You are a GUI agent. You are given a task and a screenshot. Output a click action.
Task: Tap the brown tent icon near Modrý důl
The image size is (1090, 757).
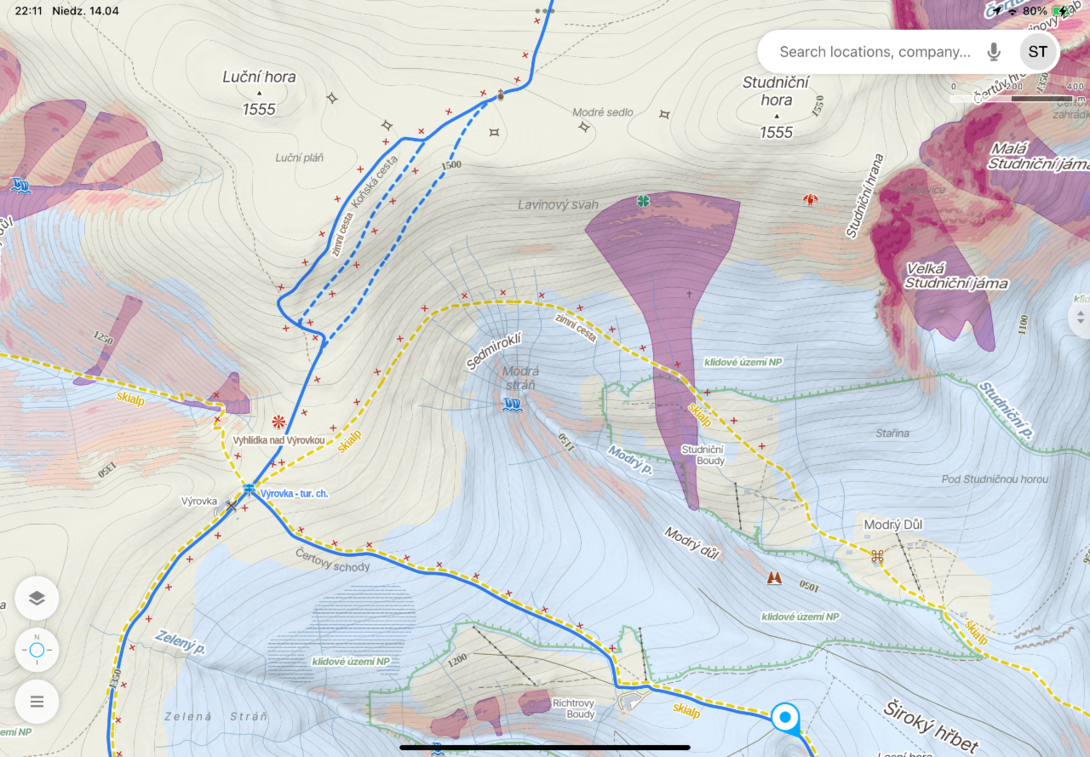tap(774, 577)
